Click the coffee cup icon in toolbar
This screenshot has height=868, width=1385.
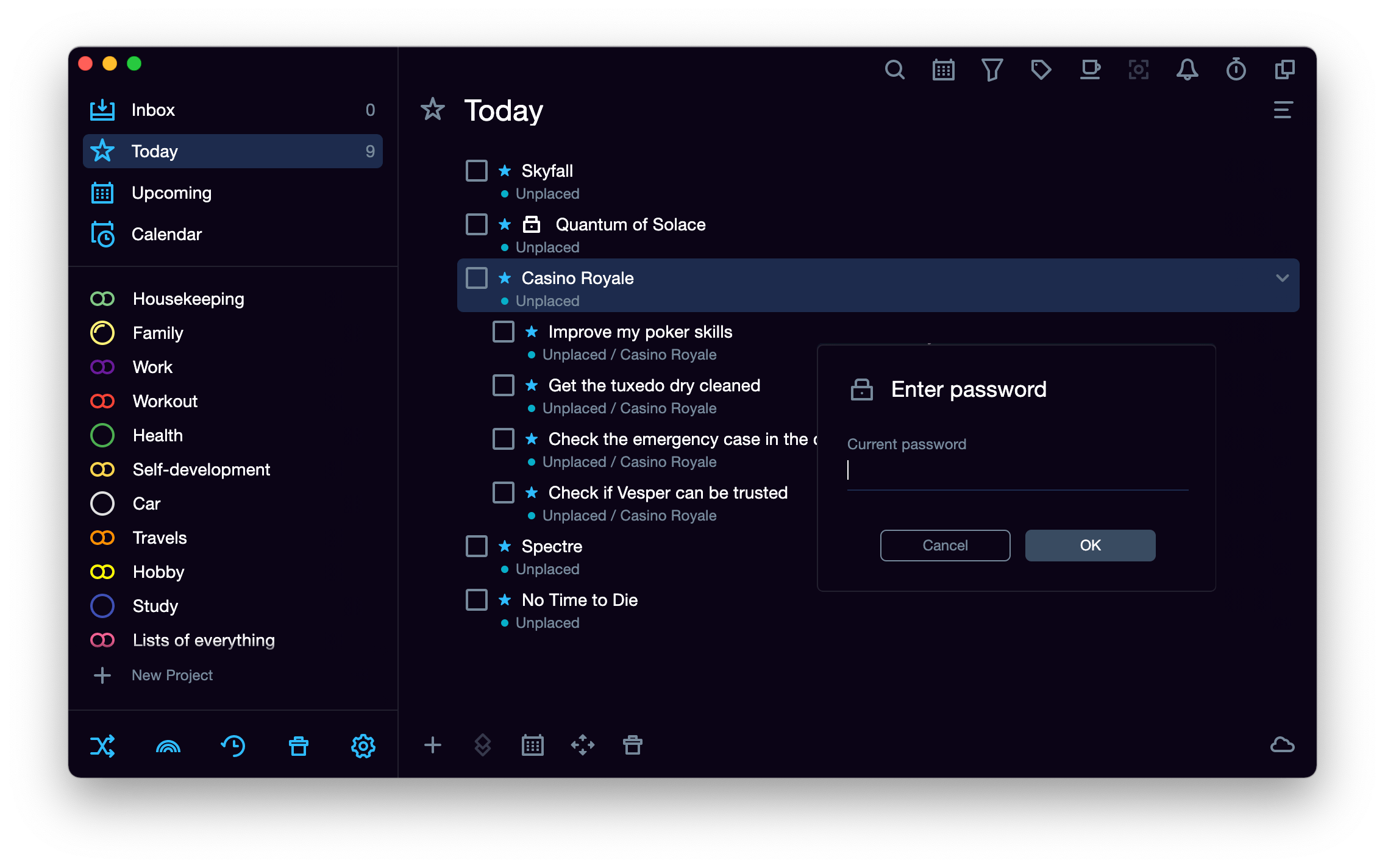pyautogui.click(x=1090, y=70)
